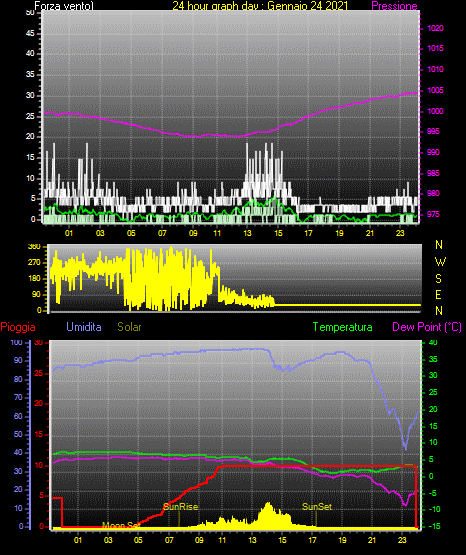The image size is (466, 555).
Task: Click hour label 13 under the wind graph
Action: (x=247, y=233)
